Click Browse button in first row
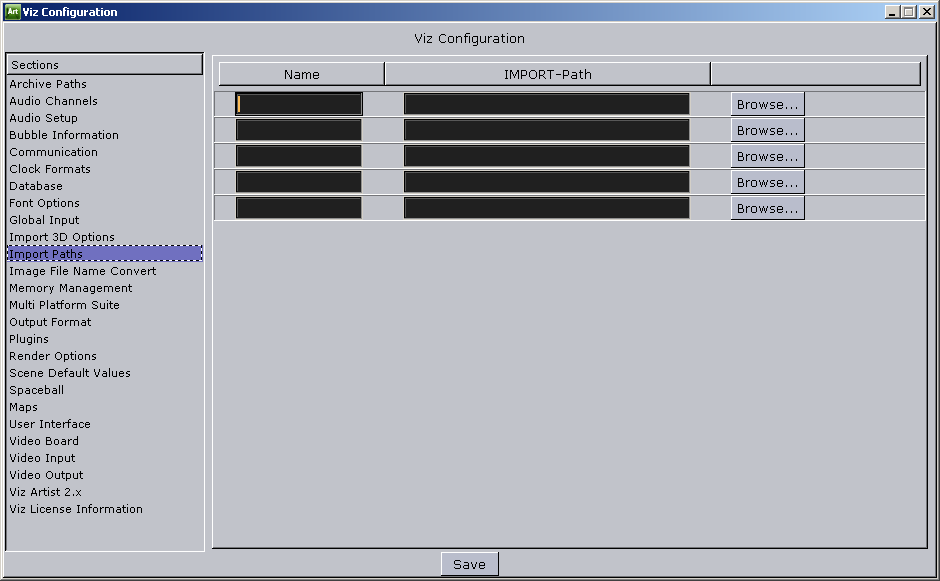The height and width of the screenshot is (581, 940). pos(767,104)
